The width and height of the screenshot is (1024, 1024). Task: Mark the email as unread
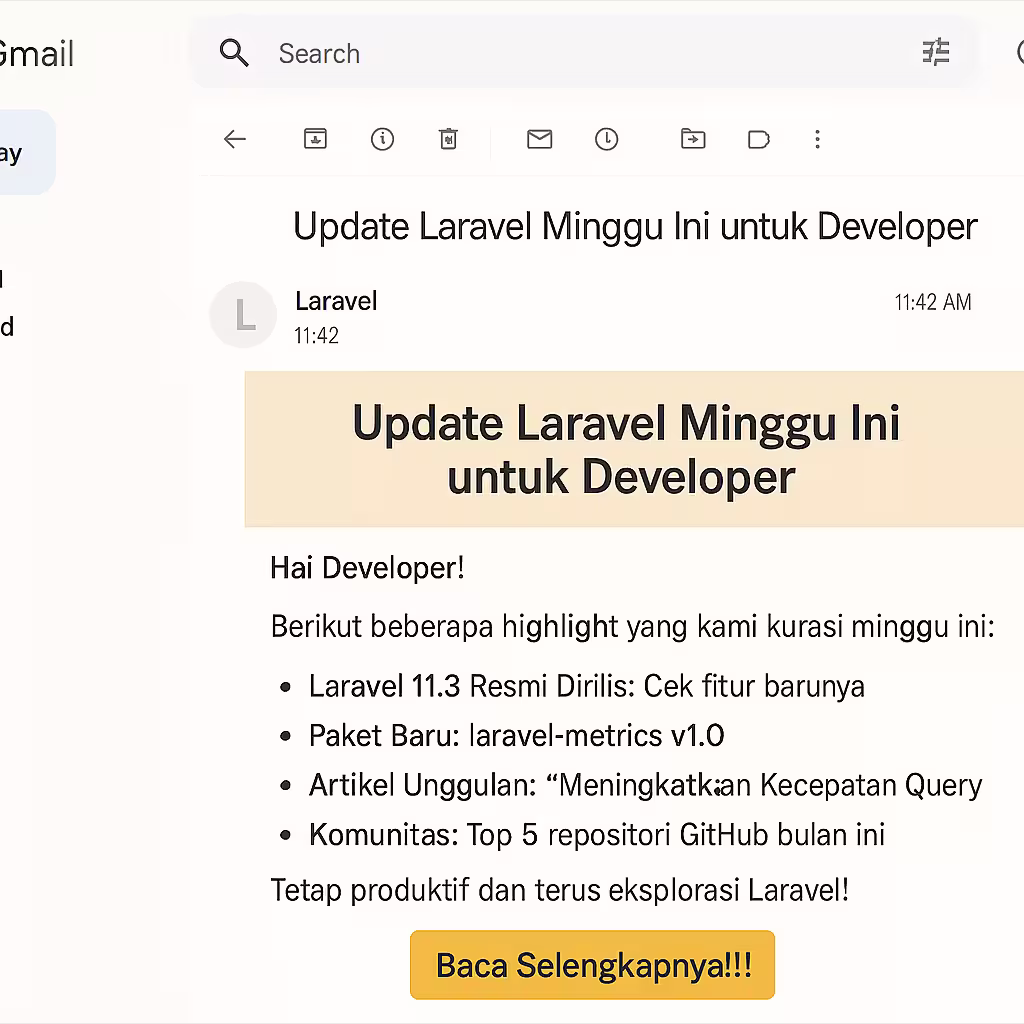click(539, 140)
